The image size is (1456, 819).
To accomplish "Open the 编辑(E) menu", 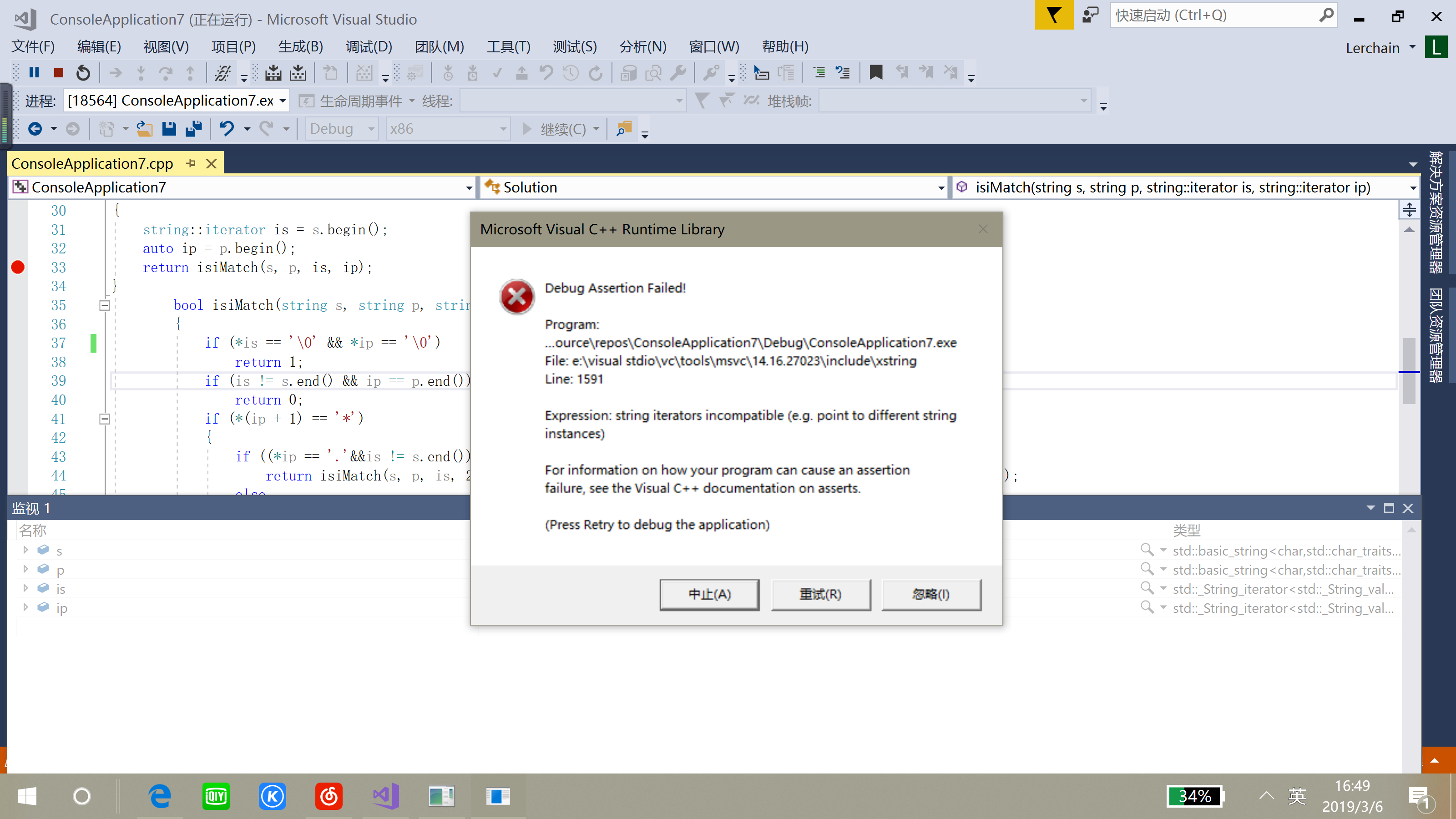I will click(99, 46).
